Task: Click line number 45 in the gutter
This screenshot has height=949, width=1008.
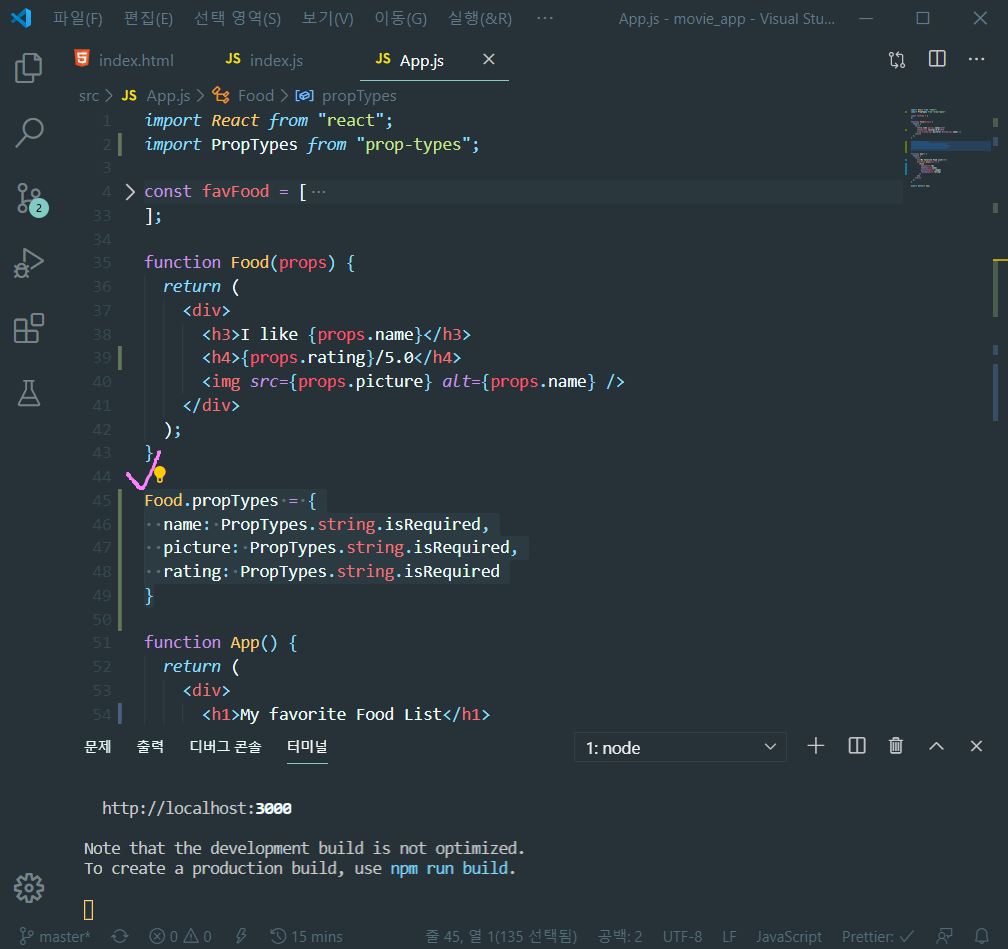Action: [x=102, y=501]
